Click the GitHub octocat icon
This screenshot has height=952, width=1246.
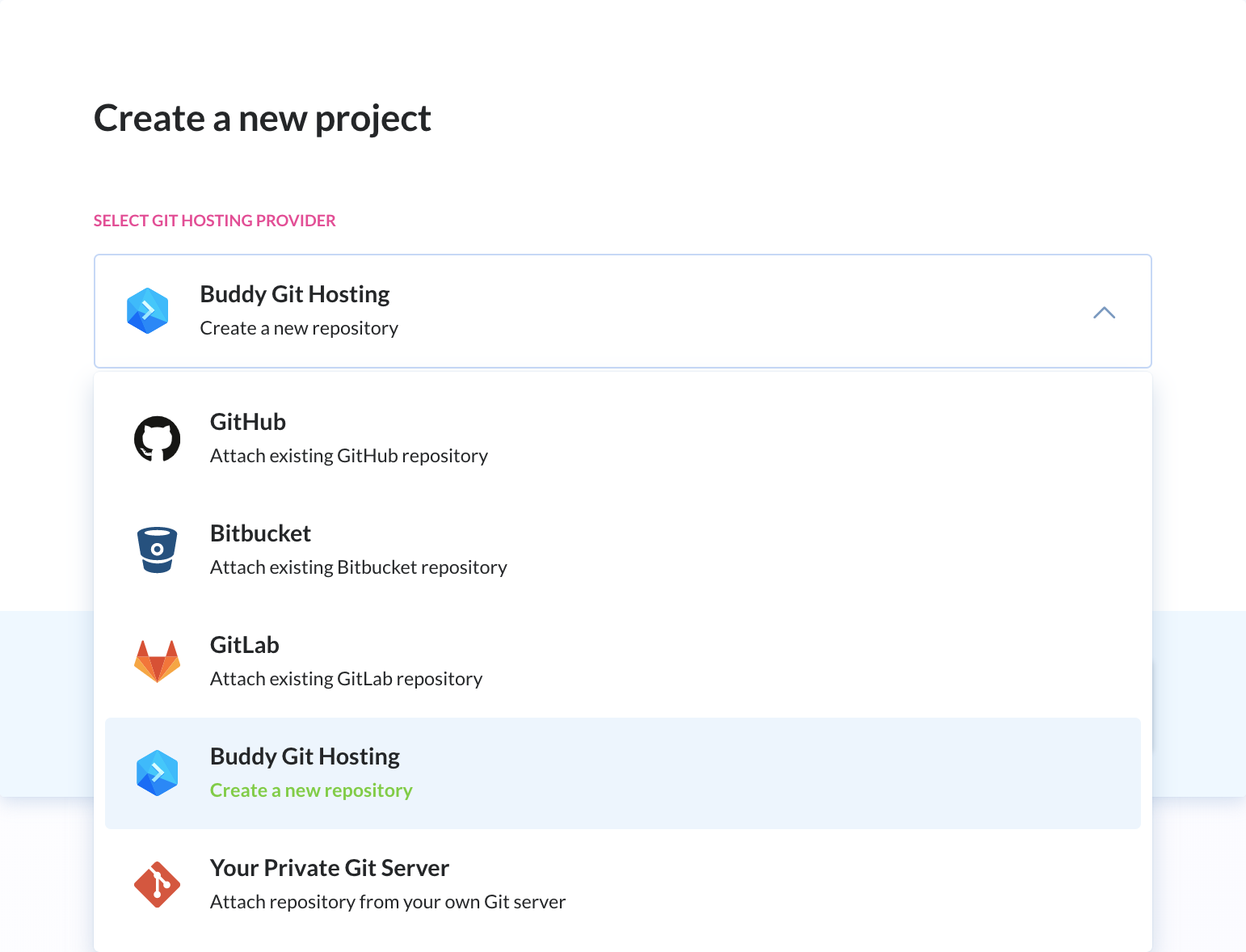coord(158,439)
